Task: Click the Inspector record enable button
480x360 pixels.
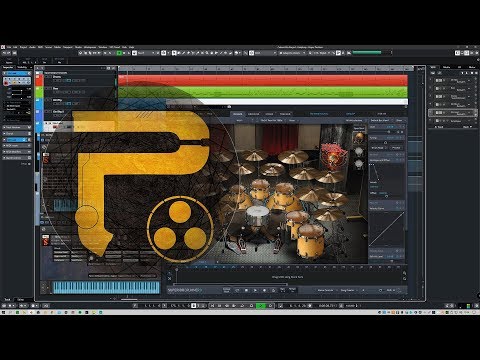Action: [x=6, y=82]
